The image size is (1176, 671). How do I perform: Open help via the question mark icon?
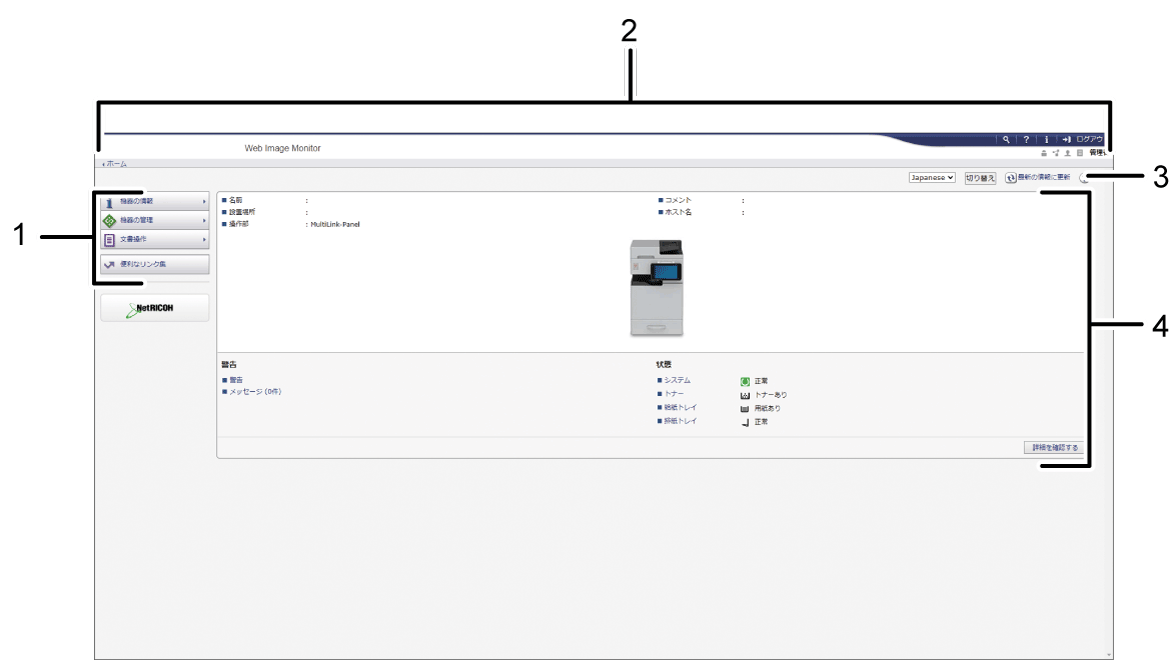(x=1026, y=139)
